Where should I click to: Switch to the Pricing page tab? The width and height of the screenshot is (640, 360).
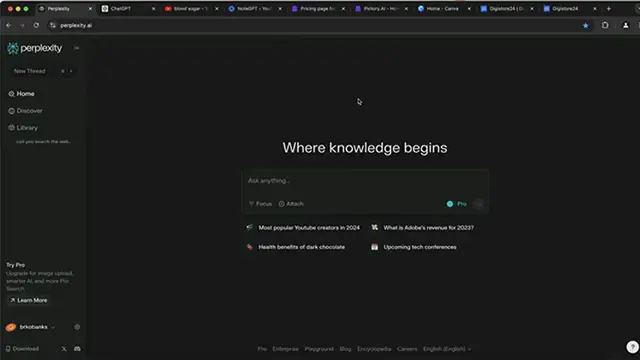[x=318, y=9]
